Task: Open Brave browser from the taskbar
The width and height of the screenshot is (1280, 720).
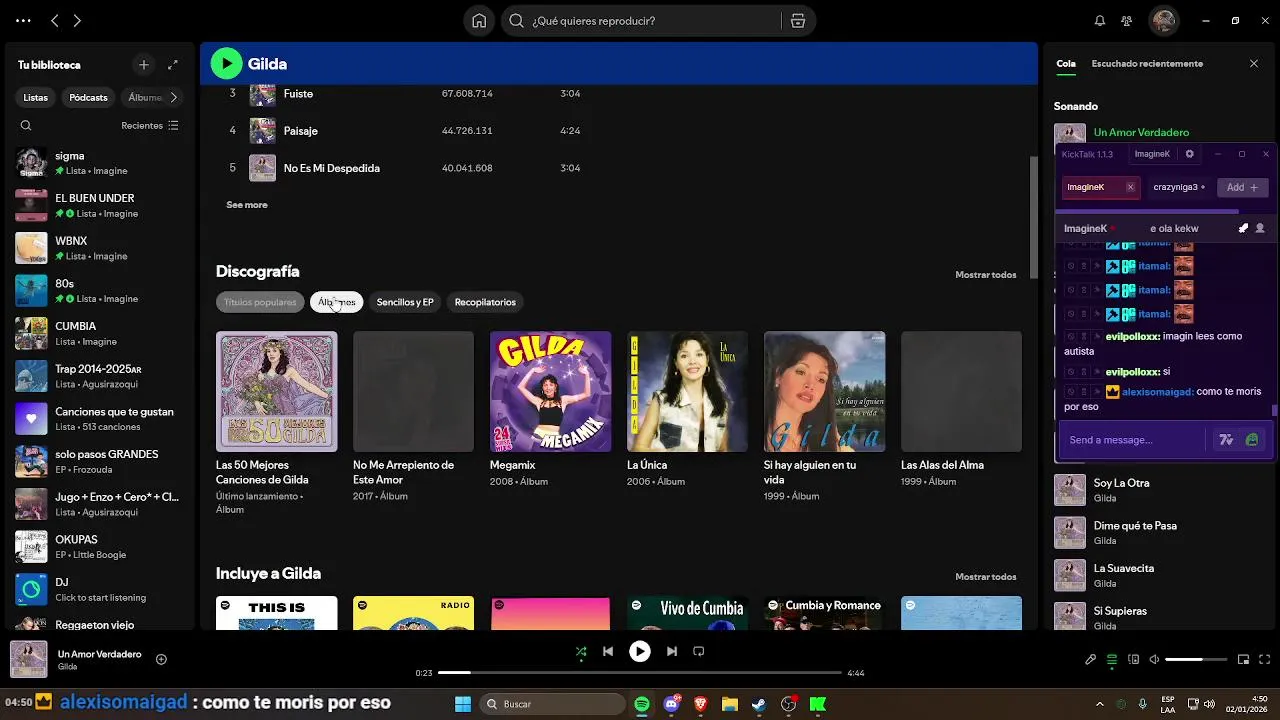Action: coord(700,704)
